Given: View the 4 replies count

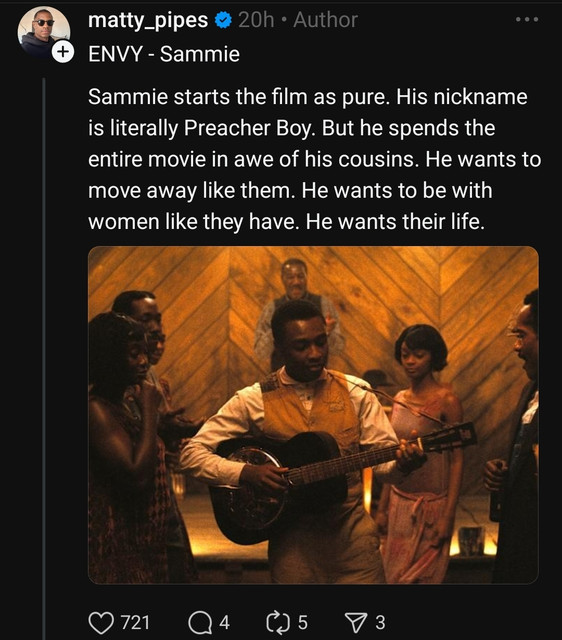Looking at the screenshot, I should pos(224,623).
